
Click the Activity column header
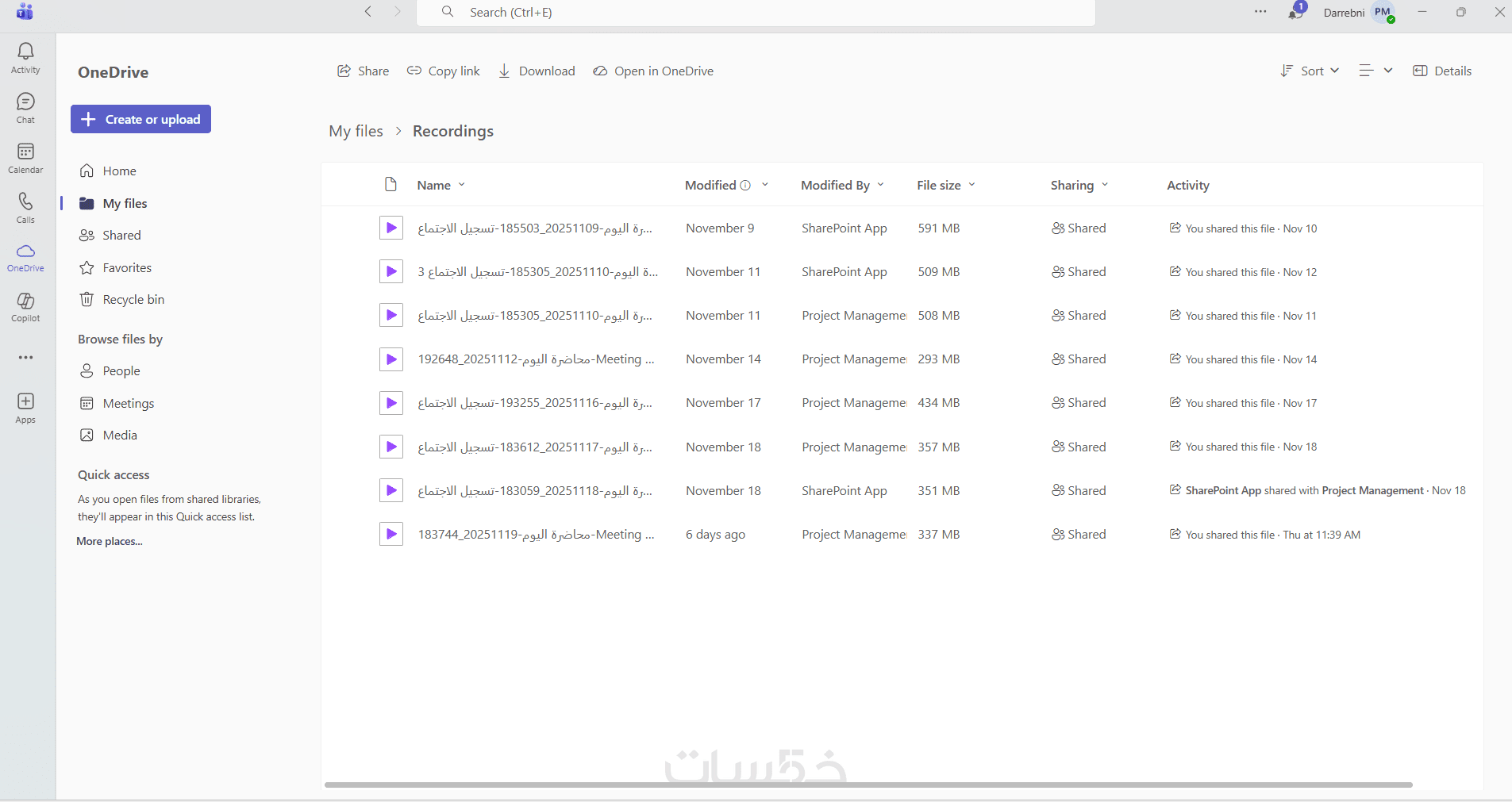(x=1188, y=185)
